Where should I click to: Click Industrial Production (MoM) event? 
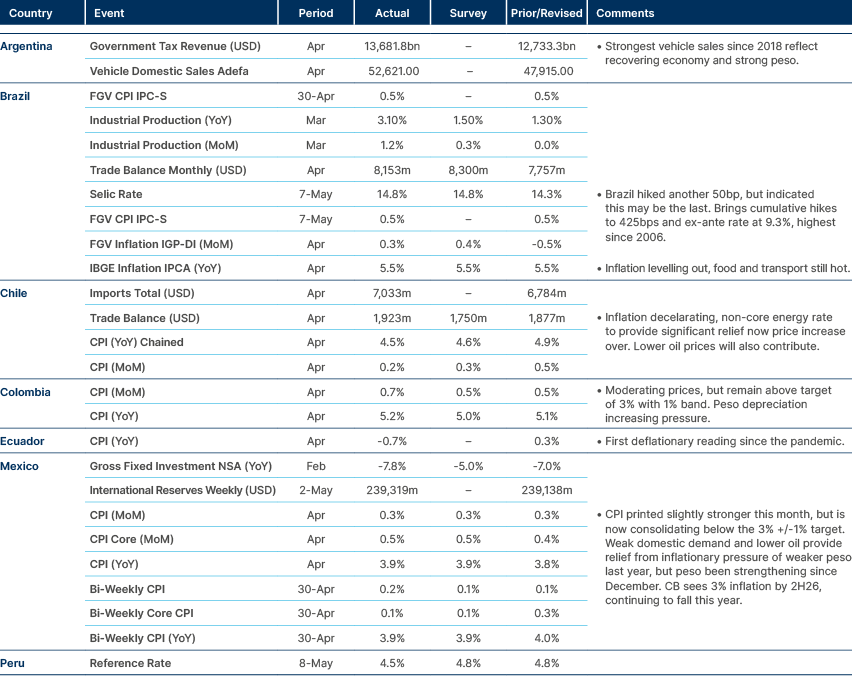tap(164, 146)
